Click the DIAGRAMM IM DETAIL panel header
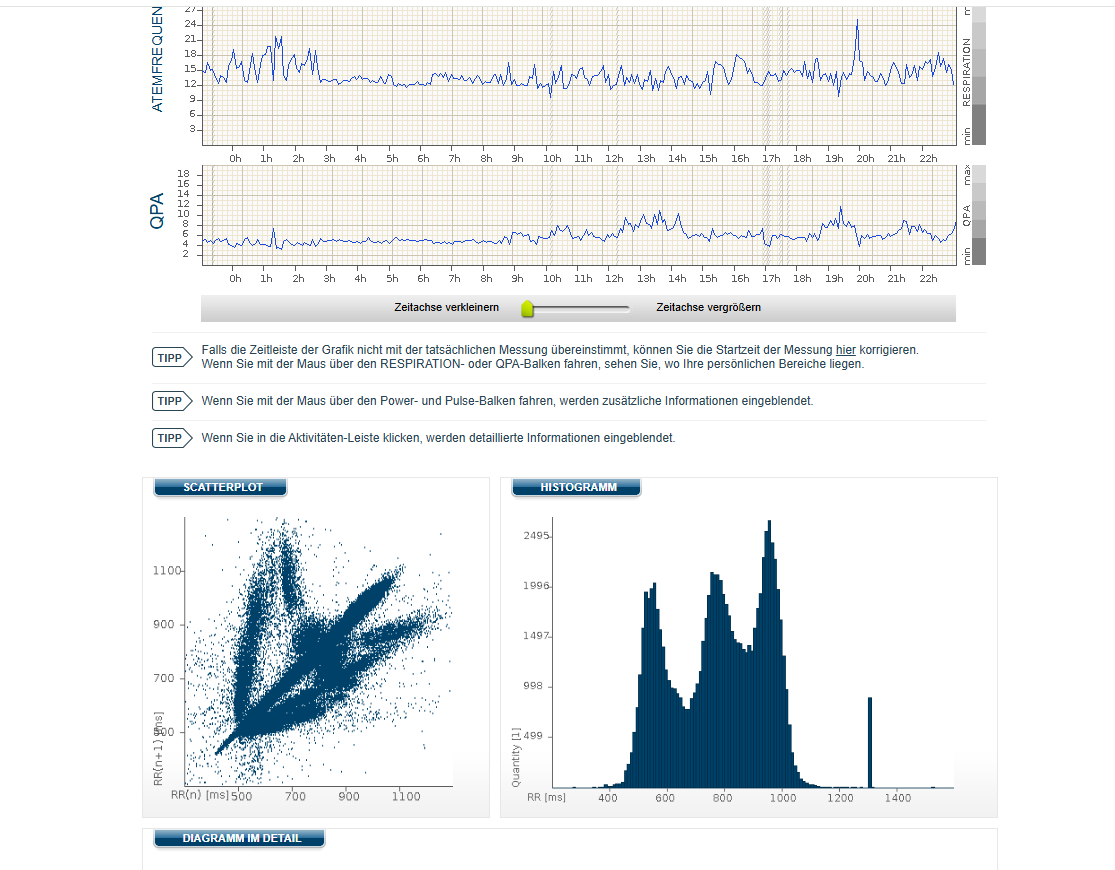The height and width of the screenshot is (870, 1115). [x=240, y=838]
